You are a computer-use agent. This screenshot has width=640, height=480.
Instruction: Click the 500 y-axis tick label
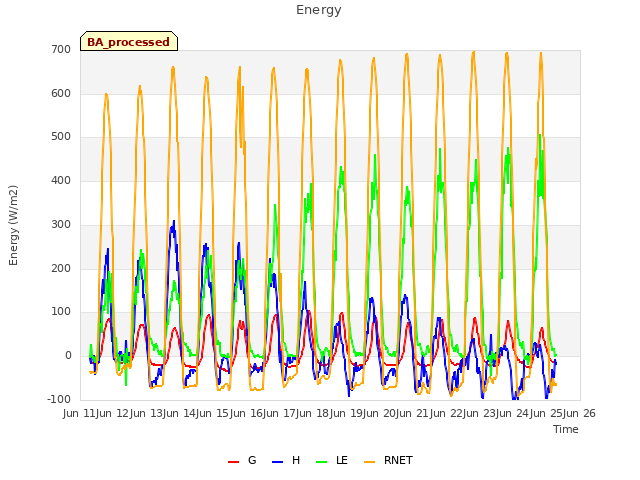pos(61,137)
